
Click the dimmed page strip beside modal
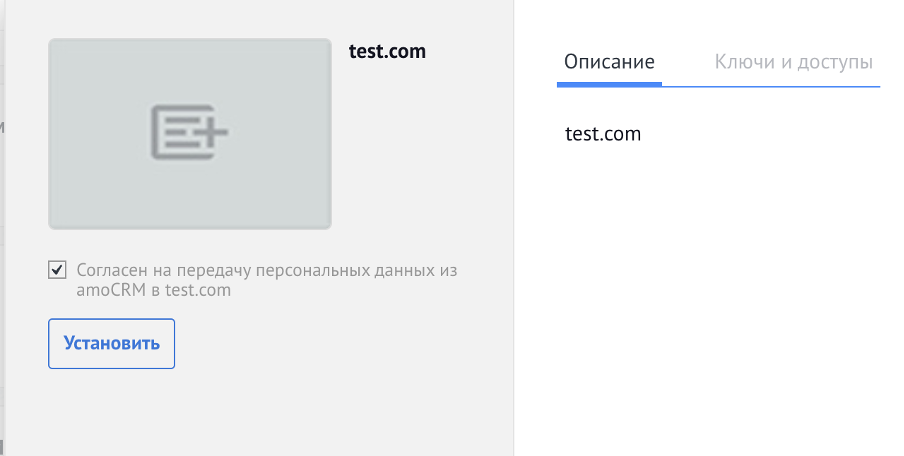coord(2,228)
